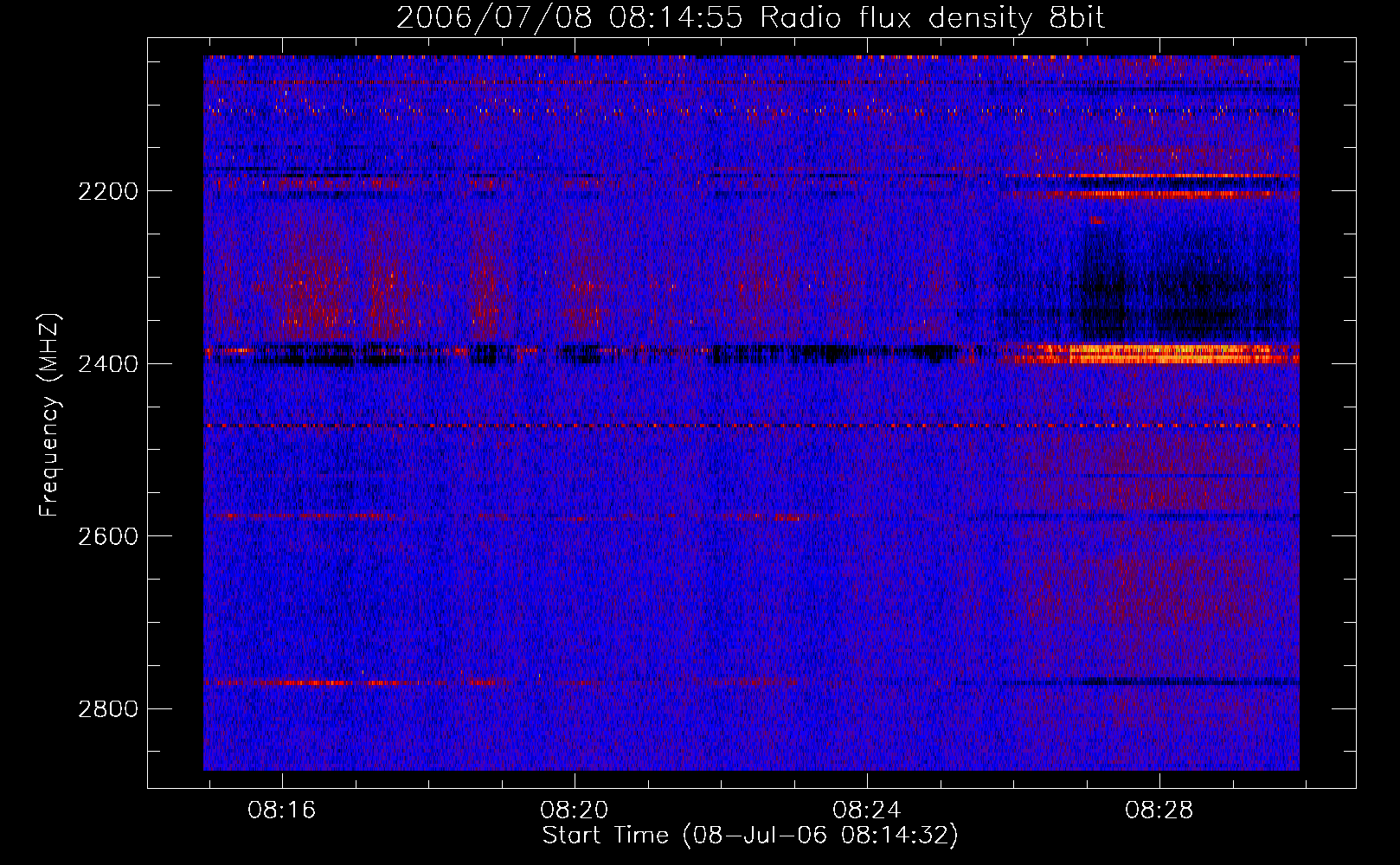Select the 2800 frequency tick label
The width and height of the screenshot is (1400, 865).
[x=108, y=709]
